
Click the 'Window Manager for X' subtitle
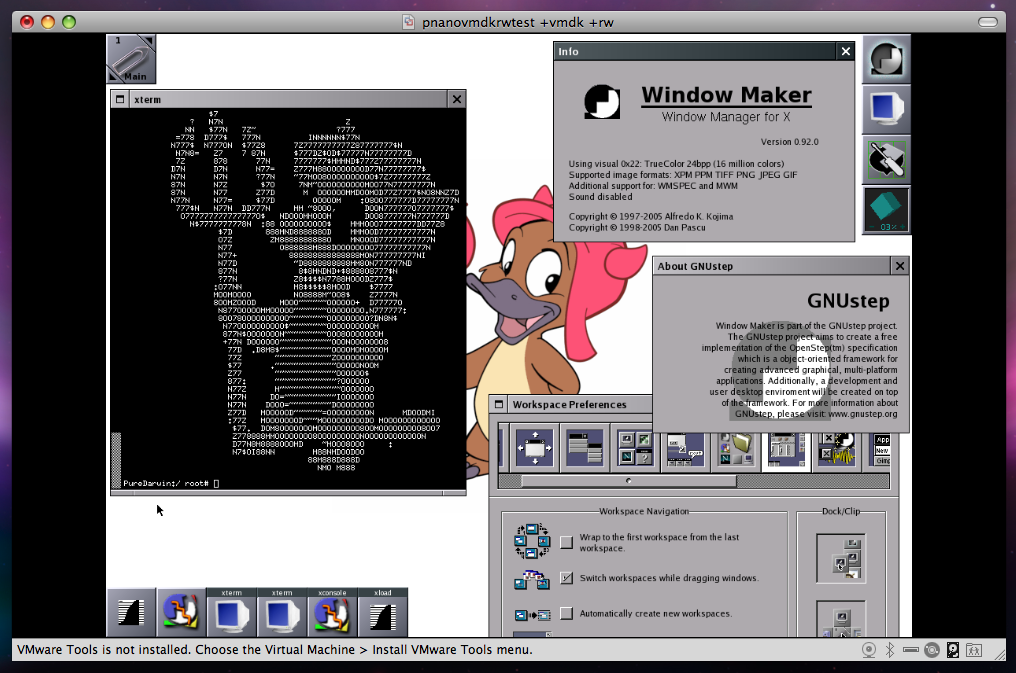[726, 117]
